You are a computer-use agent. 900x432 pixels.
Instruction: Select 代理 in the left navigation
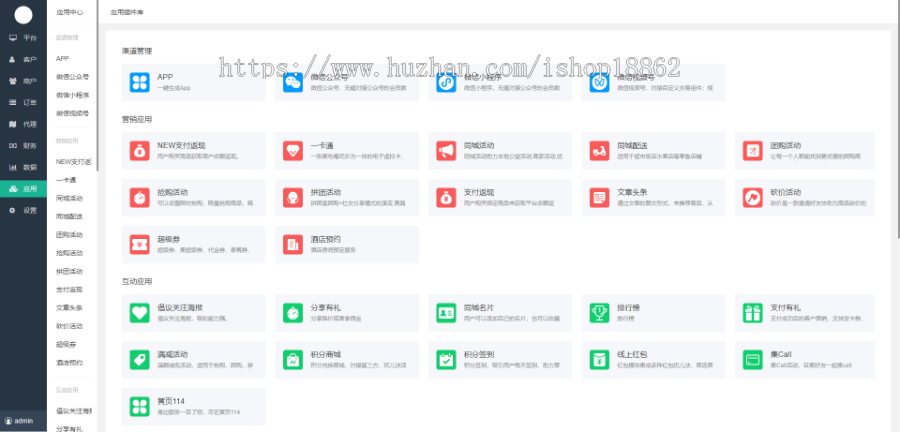point(23,124)
